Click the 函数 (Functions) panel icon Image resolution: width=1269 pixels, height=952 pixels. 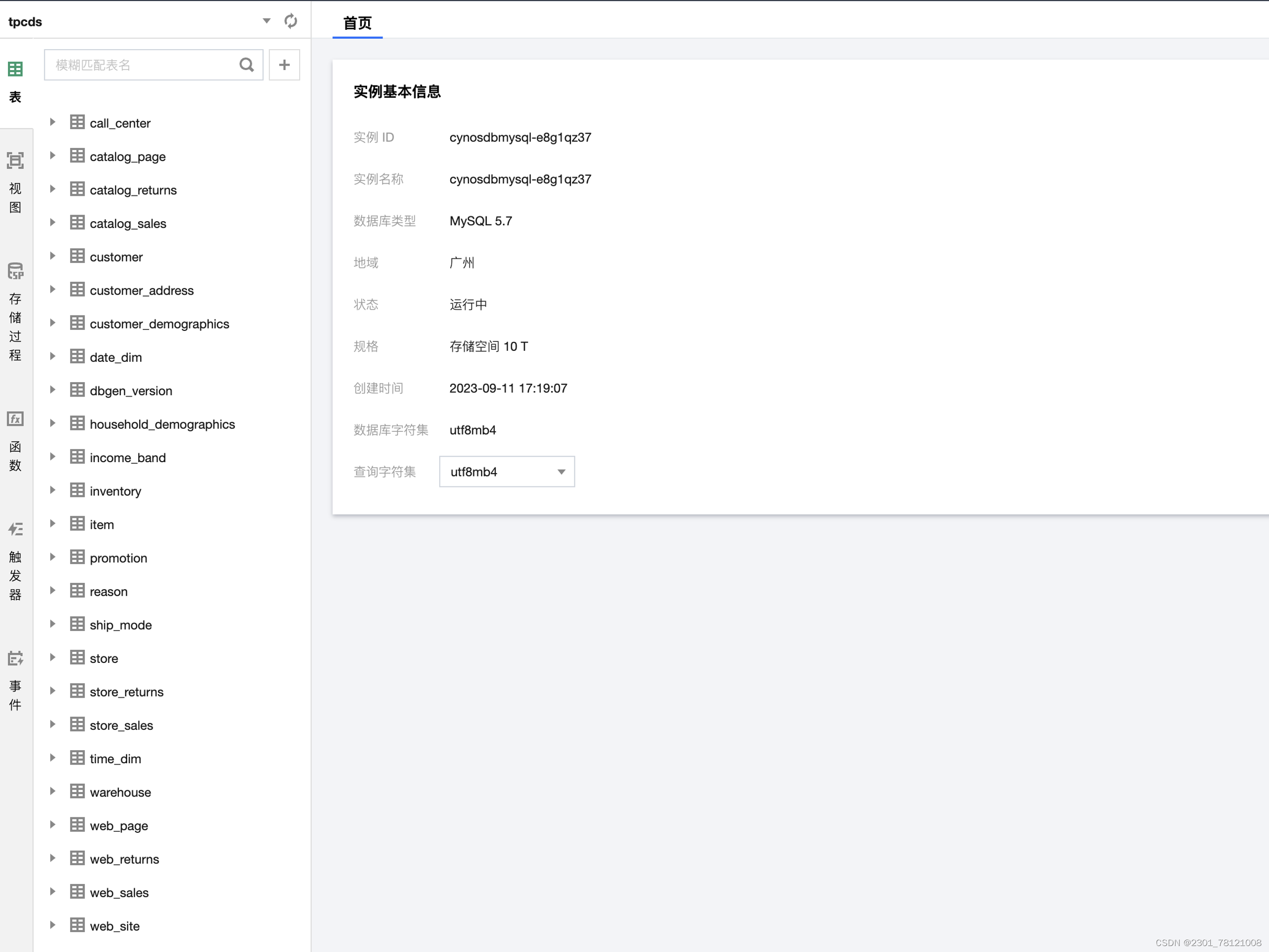[16, 419]
